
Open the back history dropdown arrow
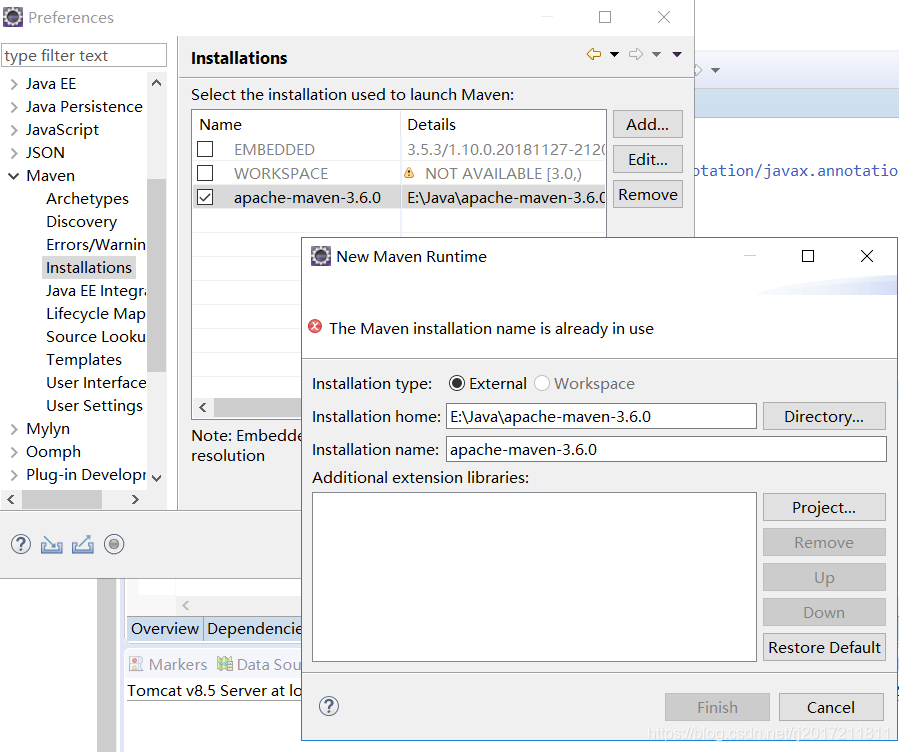click(x=614, y=54)
